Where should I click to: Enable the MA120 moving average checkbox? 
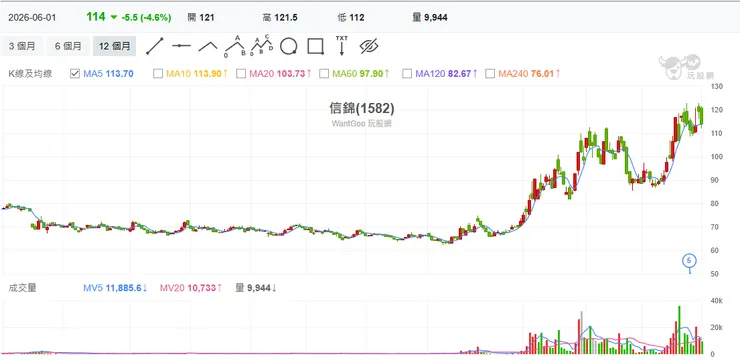pos(407,74)
